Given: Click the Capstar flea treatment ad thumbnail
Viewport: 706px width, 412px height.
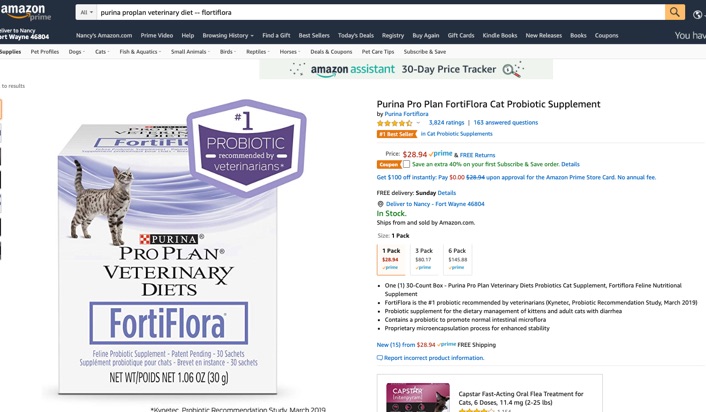Looking at the screenshot, I should tap(418, 397).
